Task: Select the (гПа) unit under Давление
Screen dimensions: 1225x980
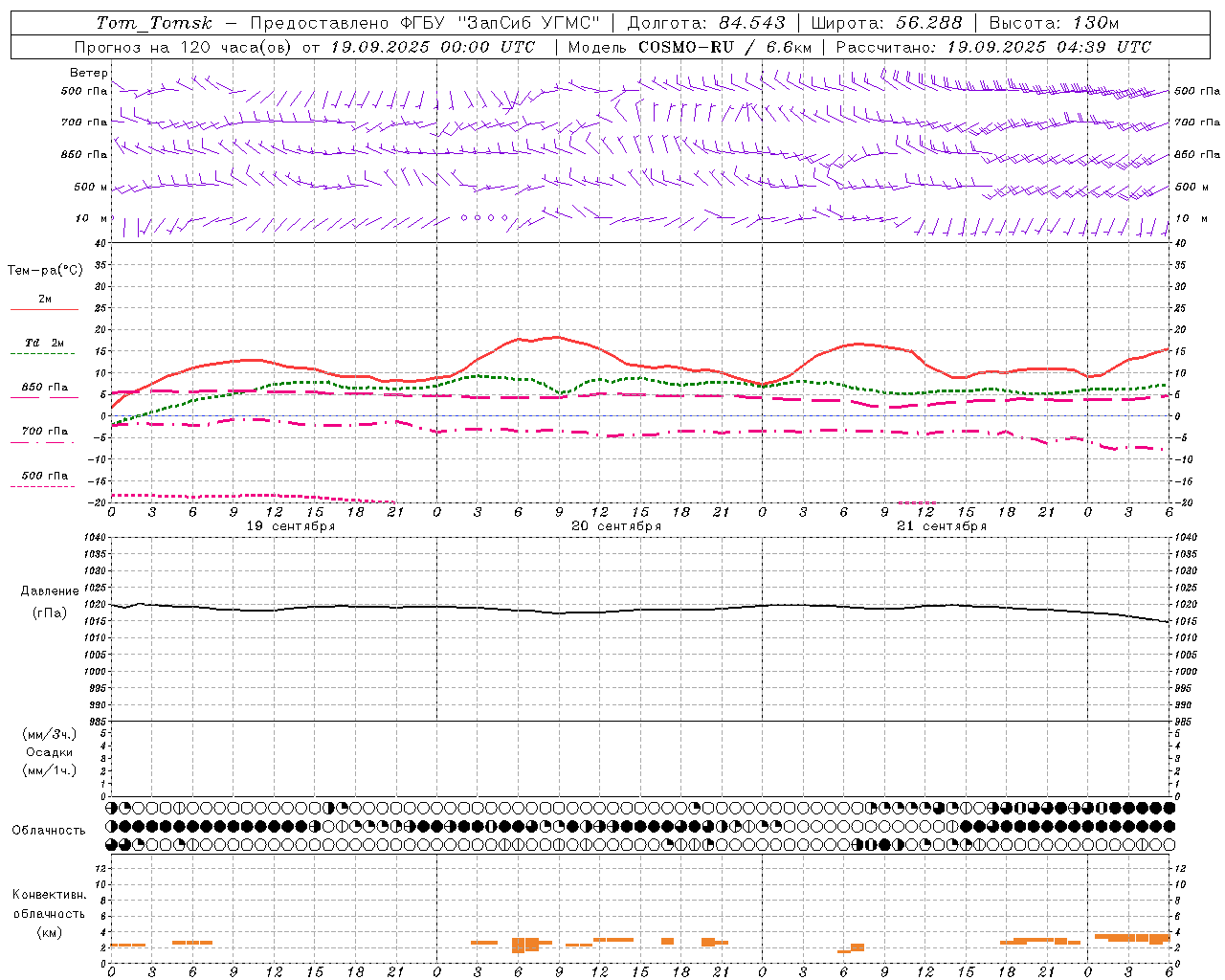Action: click(50, 613)
